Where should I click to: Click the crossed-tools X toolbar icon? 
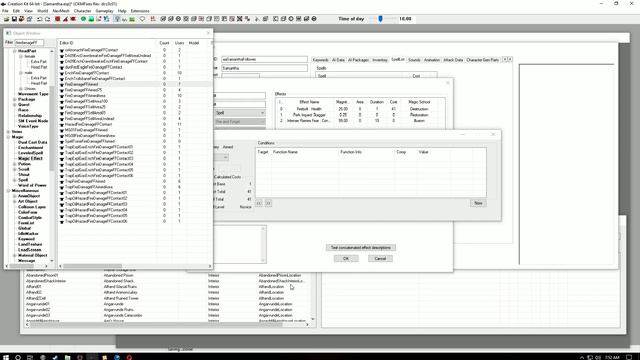point(240,19)
